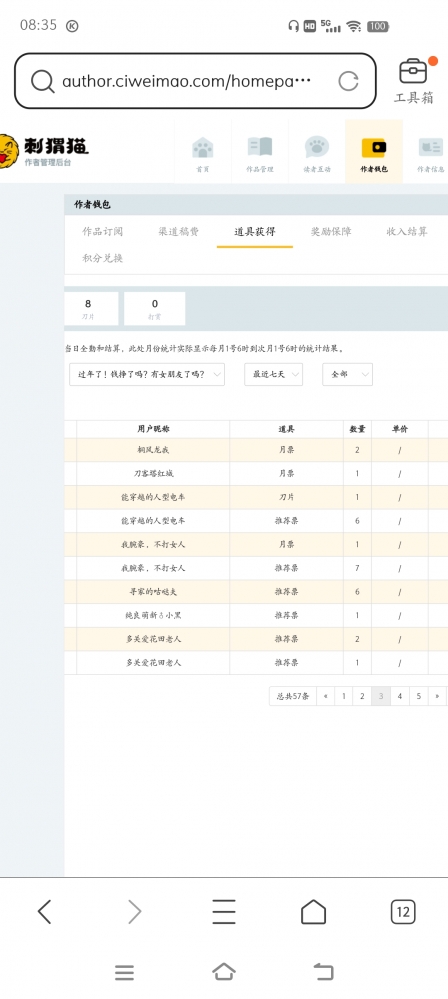Tap the system back navigation button
This screenshot has height=999, width=448.
point(324,972)
